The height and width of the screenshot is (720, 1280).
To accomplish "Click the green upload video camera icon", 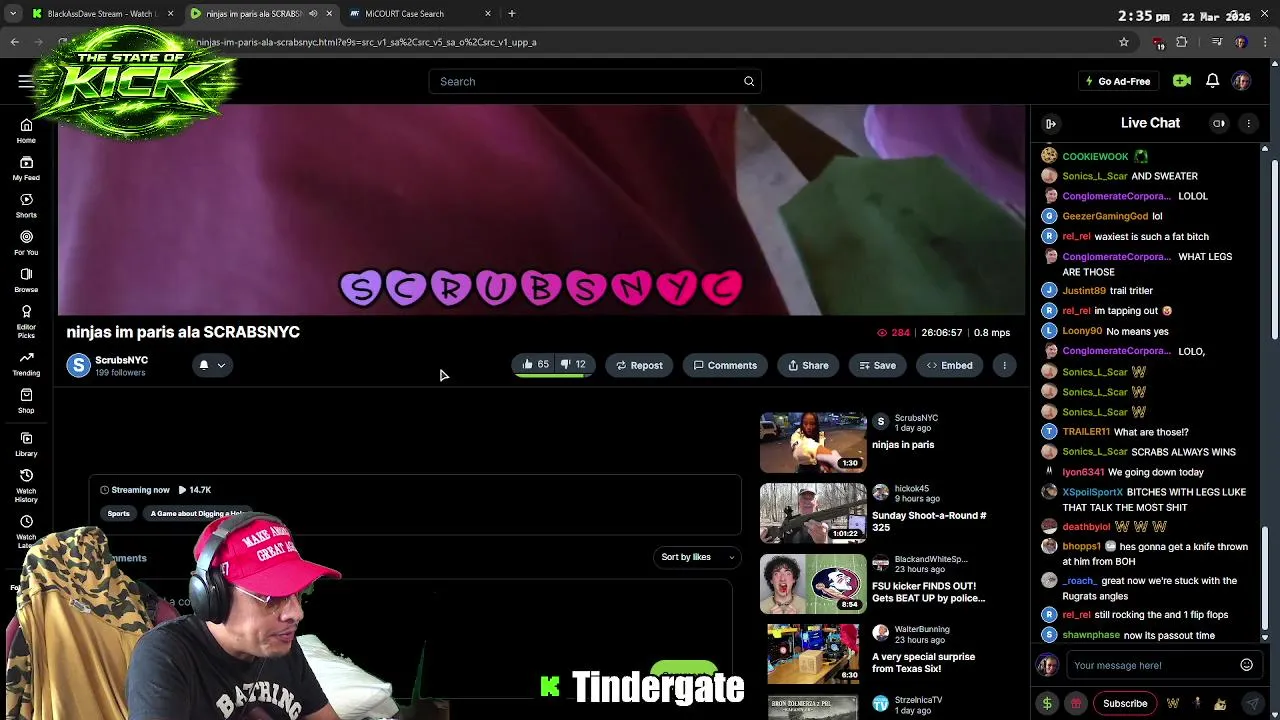I will tap(1182, 81).
